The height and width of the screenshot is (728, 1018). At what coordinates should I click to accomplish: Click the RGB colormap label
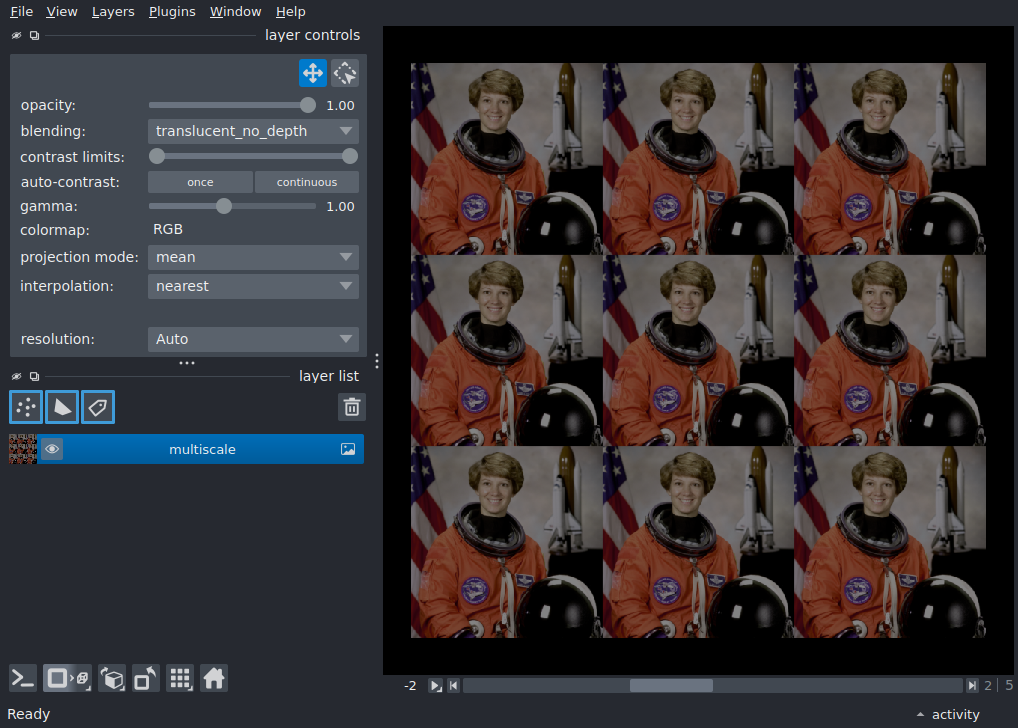[x=168, y=229]
